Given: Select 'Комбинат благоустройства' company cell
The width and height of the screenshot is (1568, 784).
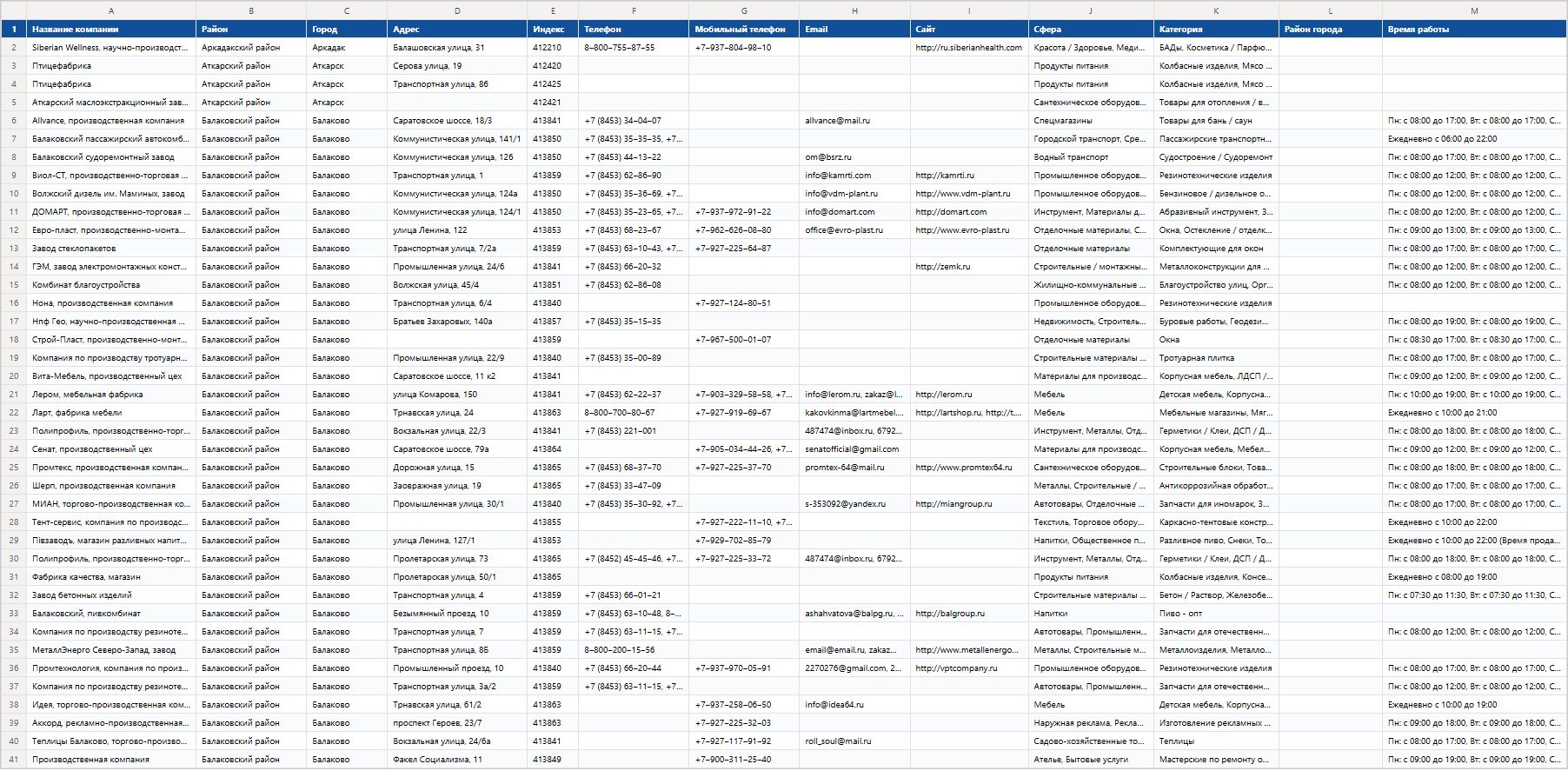Looking at the screenshot, I should coord(111,285).
